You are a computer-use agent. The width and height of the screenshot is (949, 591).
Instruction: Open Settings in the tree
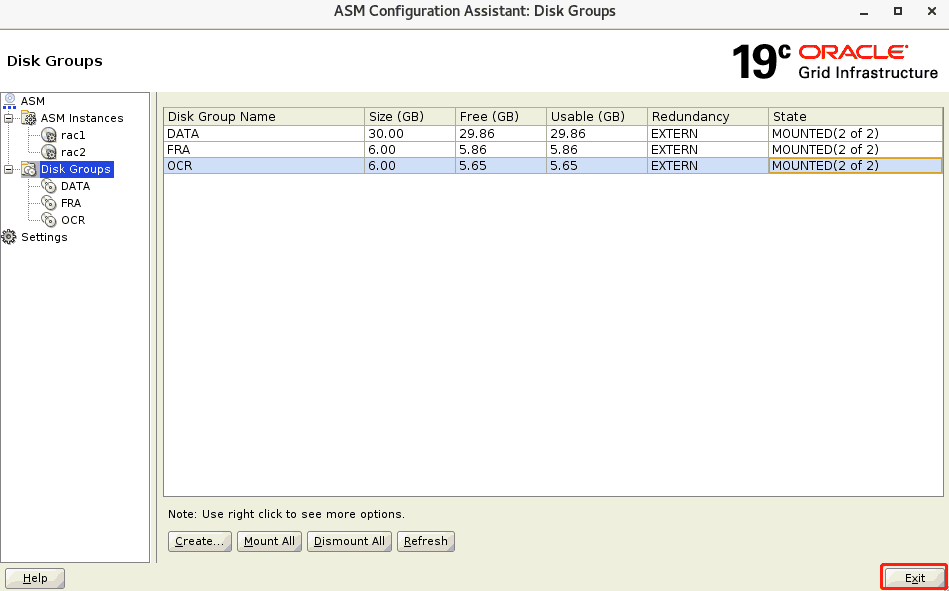point(44,237)
